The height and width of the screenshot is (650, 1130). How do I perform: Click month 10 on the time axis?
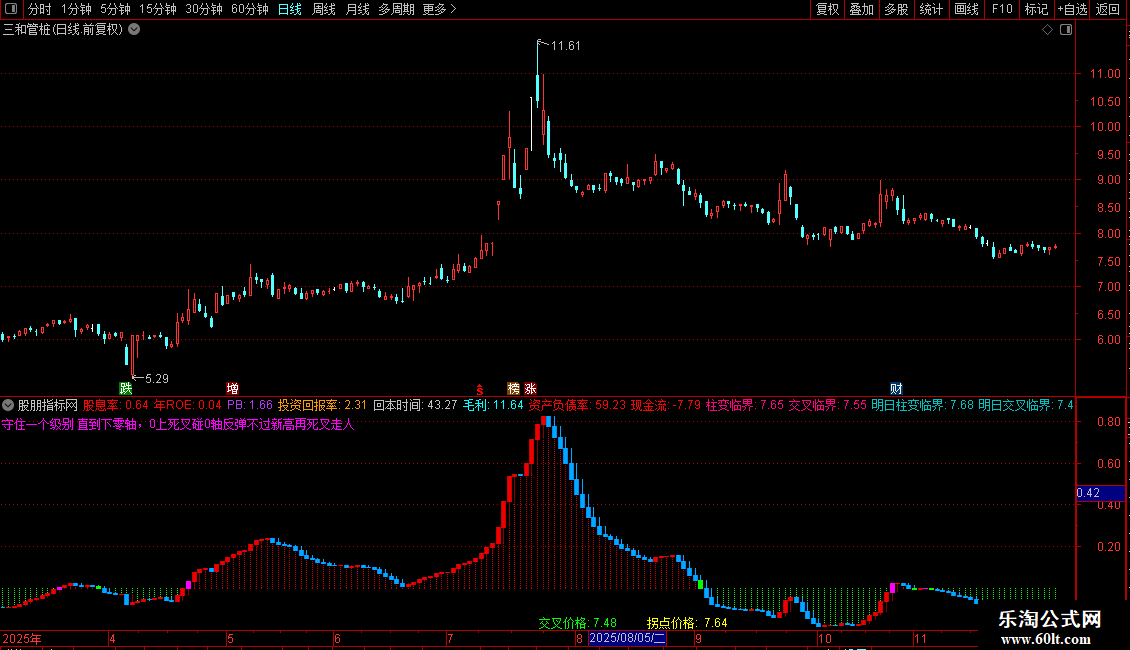pos(824,638)
